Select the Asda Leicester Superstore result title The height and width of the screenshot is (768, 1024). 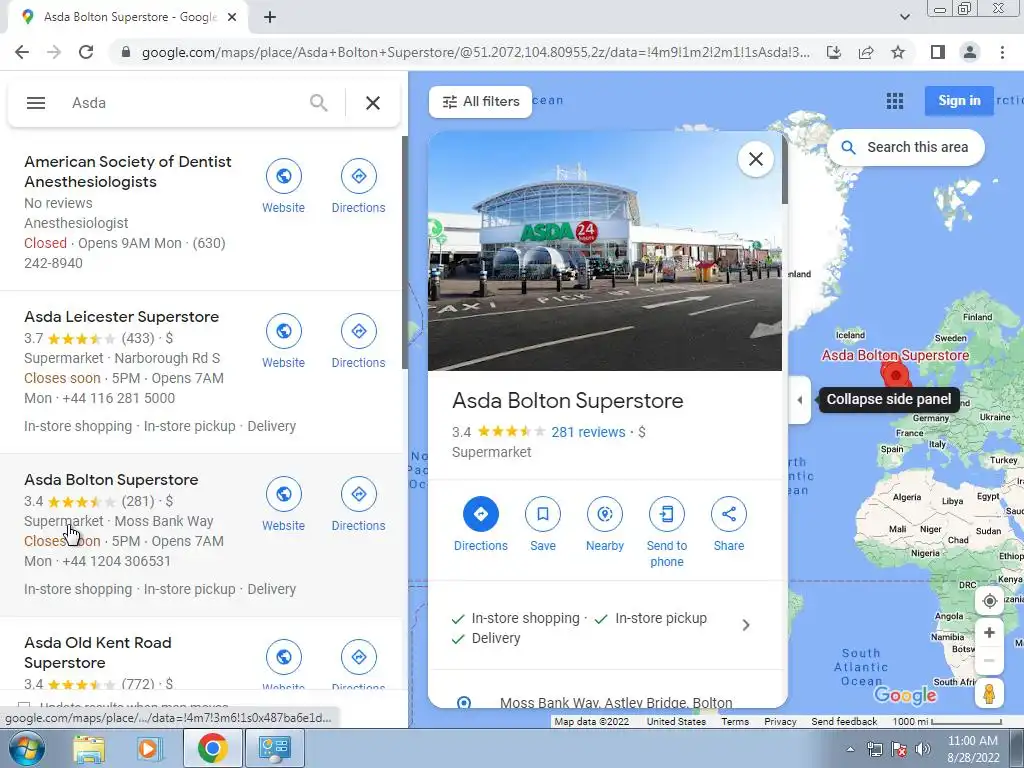[121, 317]
